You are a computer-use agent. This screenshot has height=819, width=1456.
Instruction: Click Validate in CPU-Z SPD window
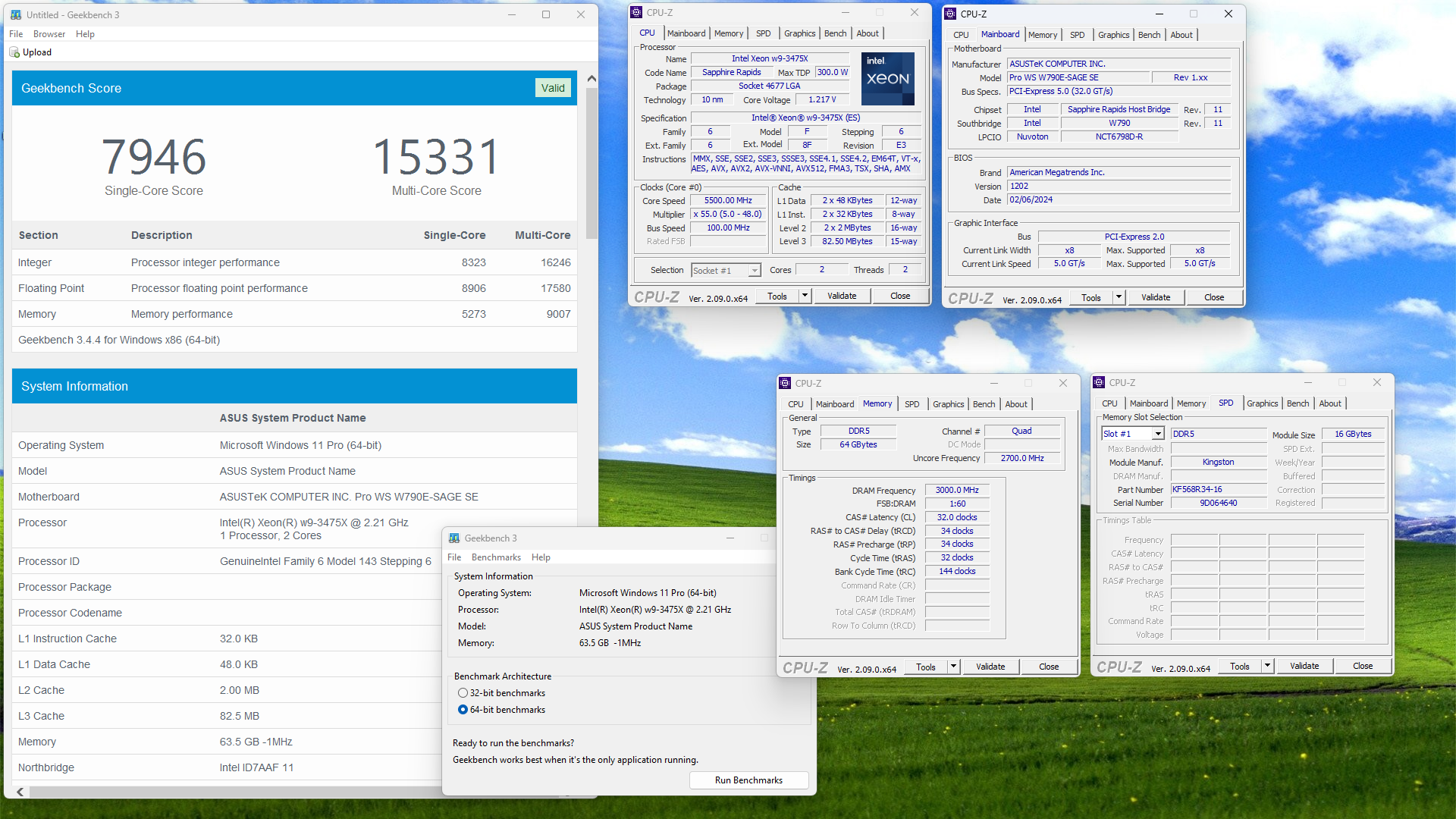coord(1304,666)
